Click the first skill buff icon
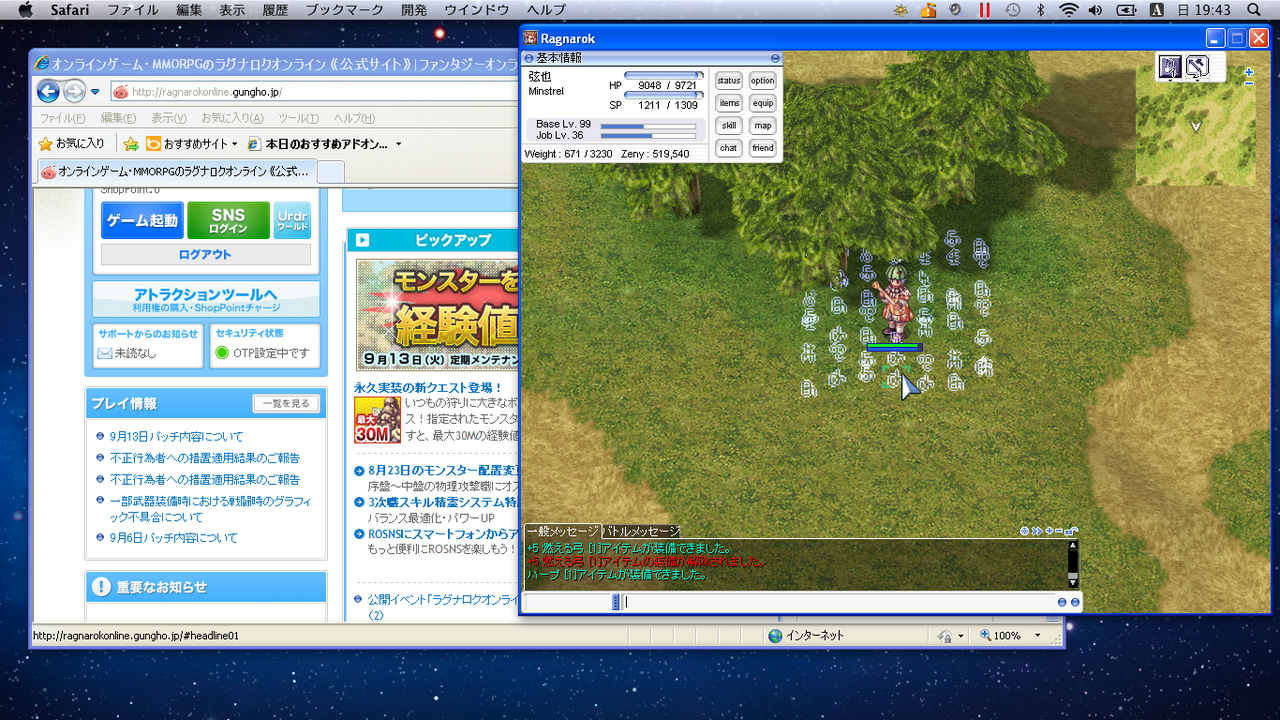 [1170, 67]
